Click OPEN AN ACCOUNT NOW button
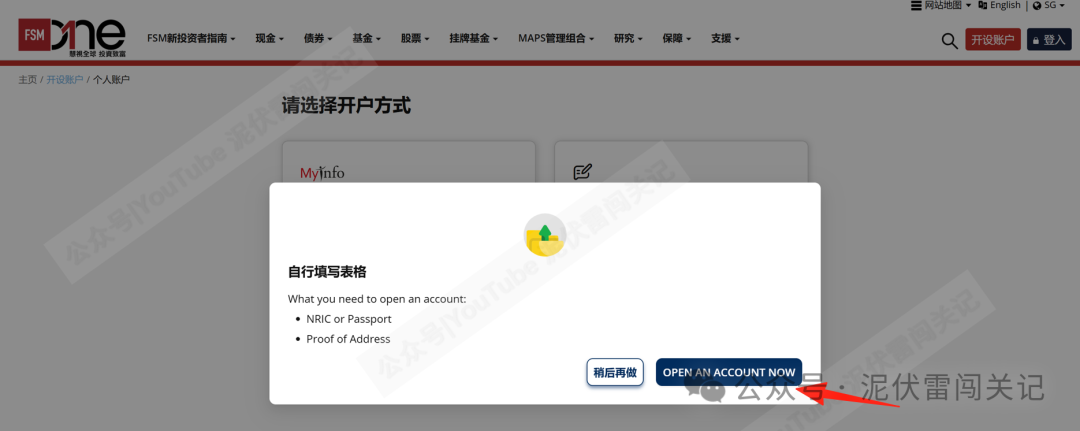 (729, 372)
